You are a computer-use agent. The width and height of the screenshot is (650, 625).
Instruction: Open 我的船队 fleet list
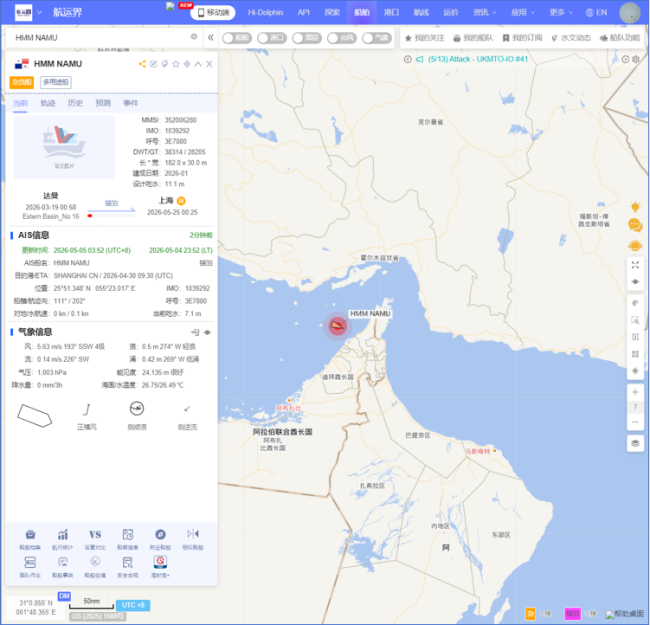point(473,38)
